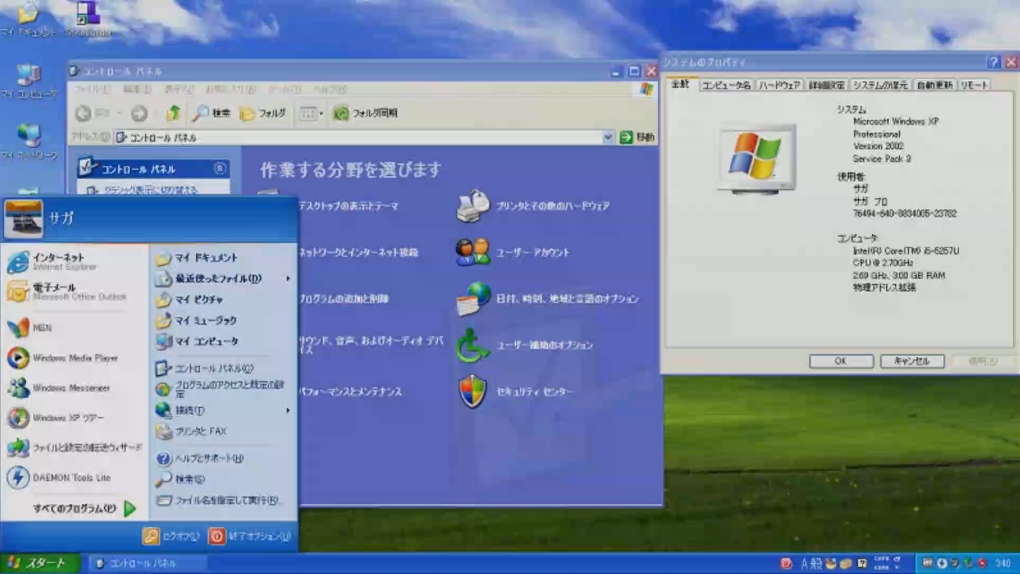The image size is (1020, 574).
Task: Launch DAEMON Tools Lite
Action: point(60,478)
